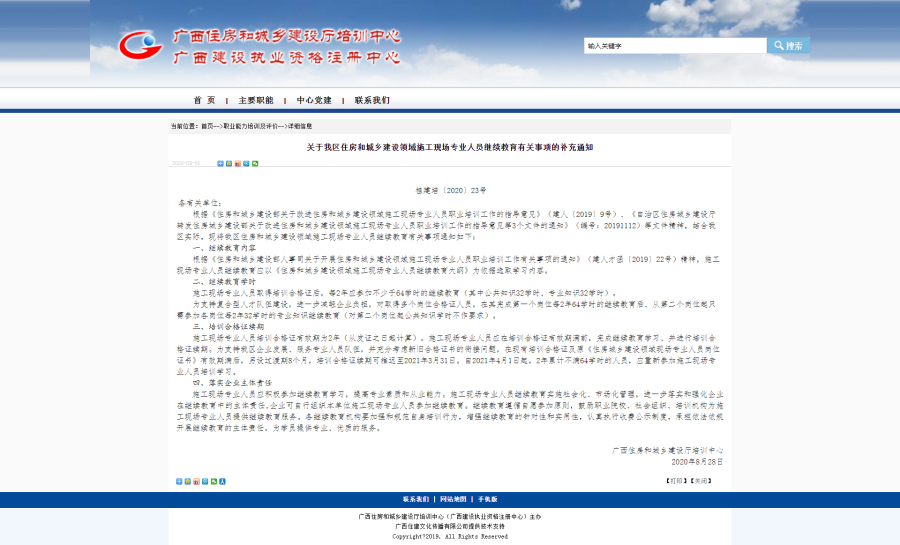Click the salutation 各有关单位：
This screenshot has width=900, height=545.
tap(199, 203)
